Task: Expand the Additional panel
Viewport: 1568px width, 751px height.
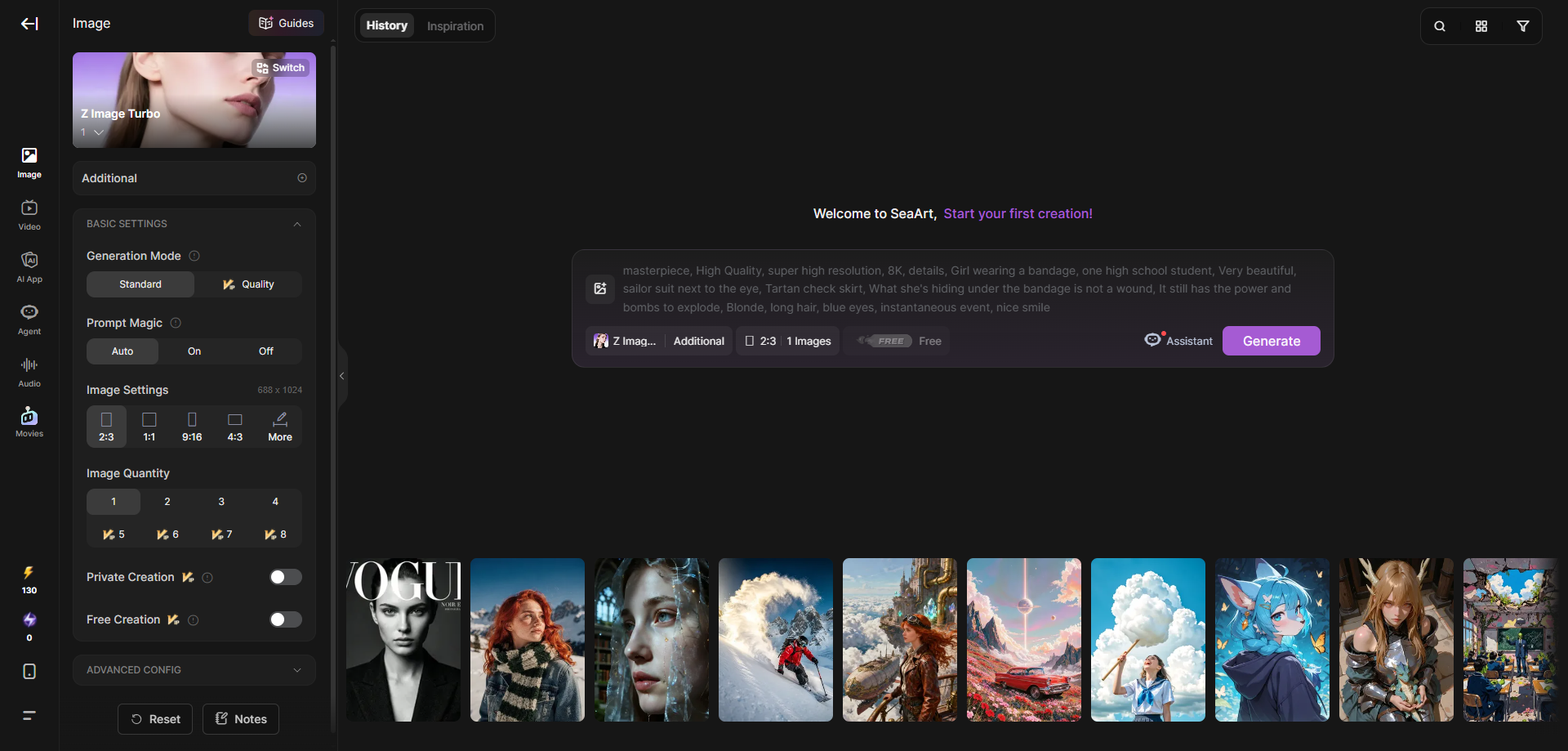Action: coord(194,178)
